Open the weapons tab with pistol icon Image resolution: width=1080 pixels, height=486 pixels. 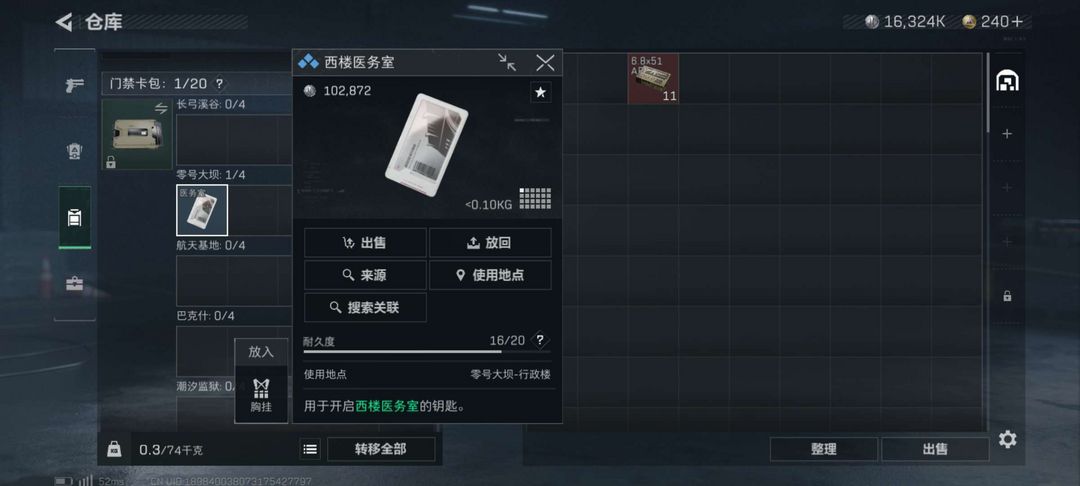coord(74,85)
